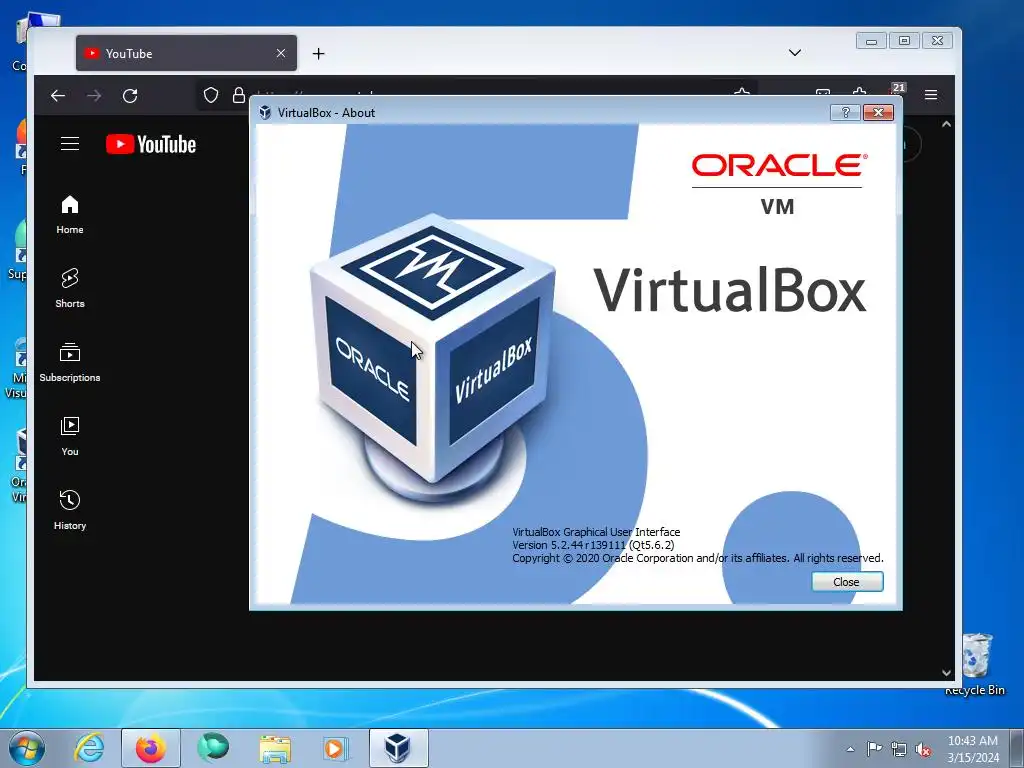Switch to VirtualBox in the taskbar
Screen dimensions: 1024x768
pos(398,748)
